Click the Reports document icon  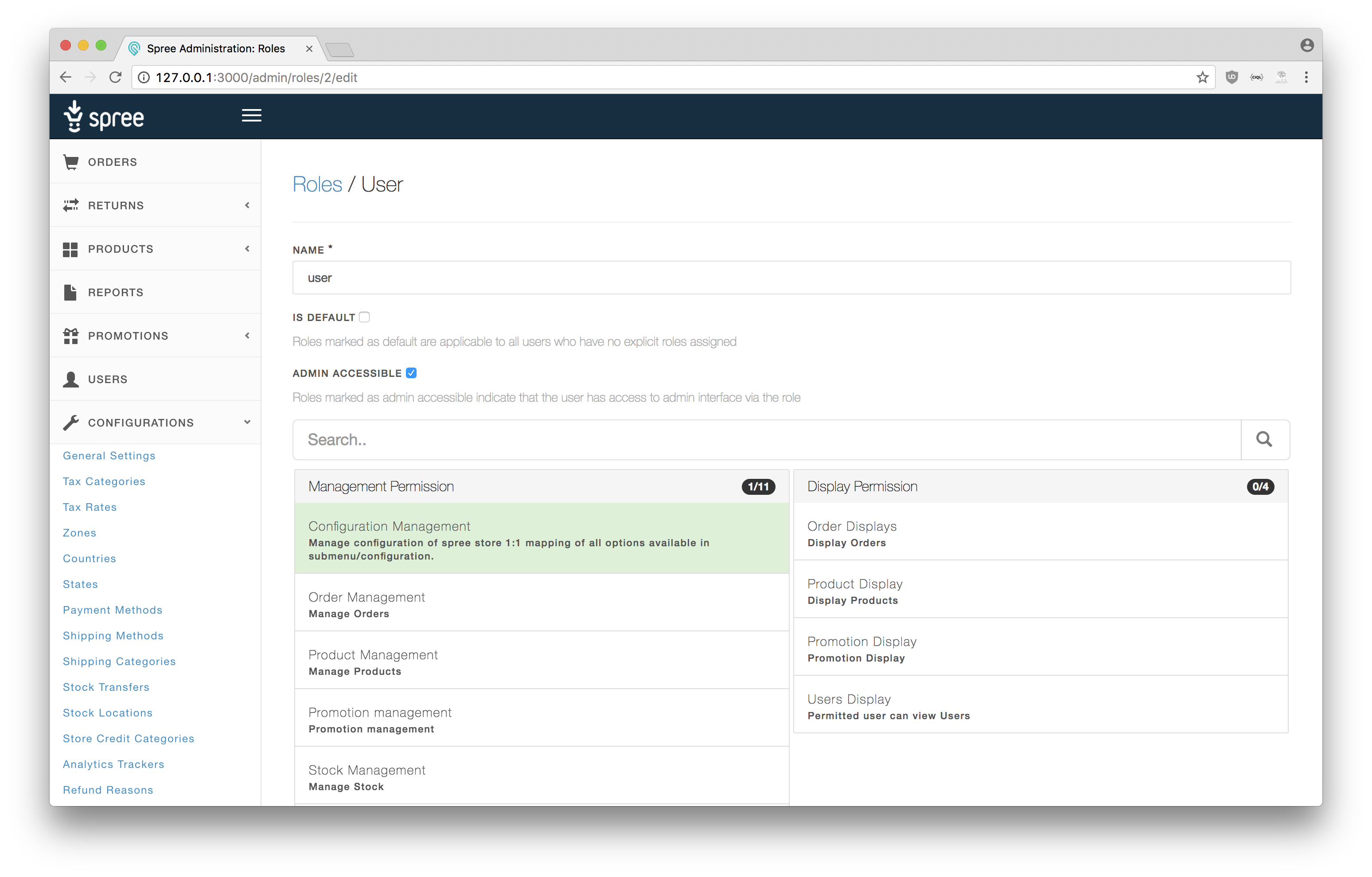click(x=70, y=293)
